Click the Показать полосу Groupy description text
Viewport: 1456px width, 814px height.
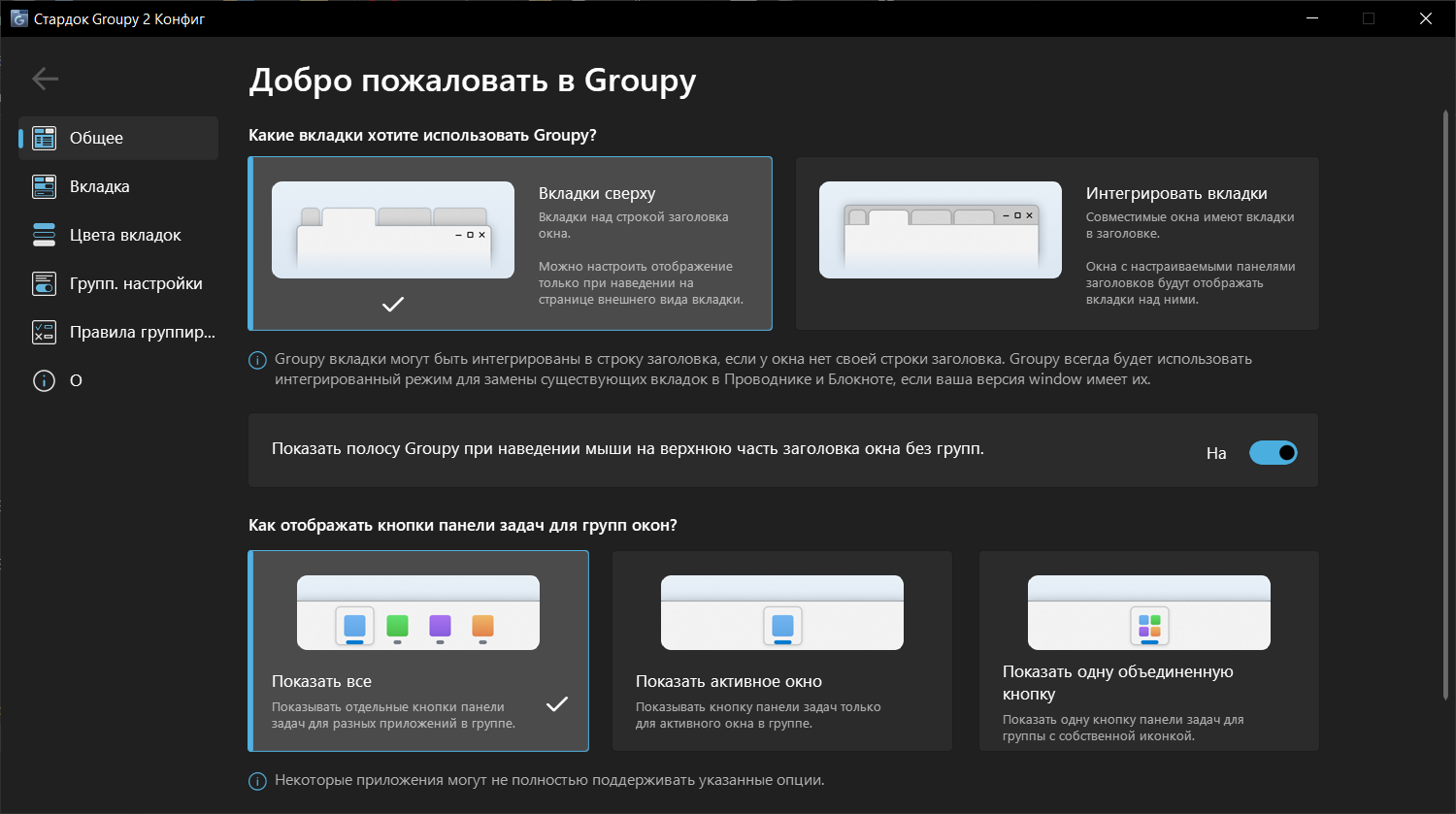(628, 449)
